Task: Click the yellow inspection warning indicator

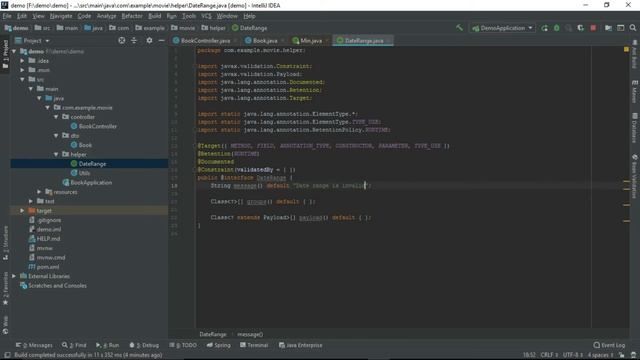Action: pyautogui.click(x=626, y=49)
